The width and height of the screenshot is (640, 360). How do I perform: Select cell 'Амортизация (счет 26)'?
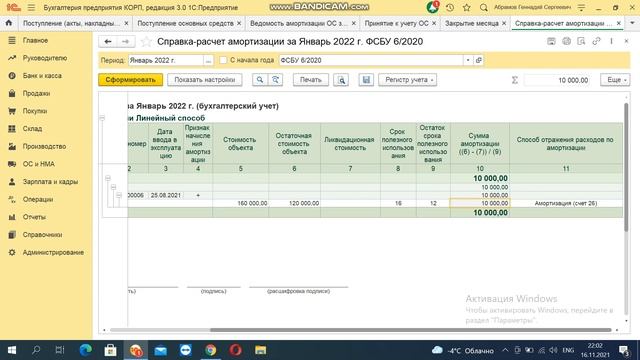pyautogui.click(x=566, y=203)
